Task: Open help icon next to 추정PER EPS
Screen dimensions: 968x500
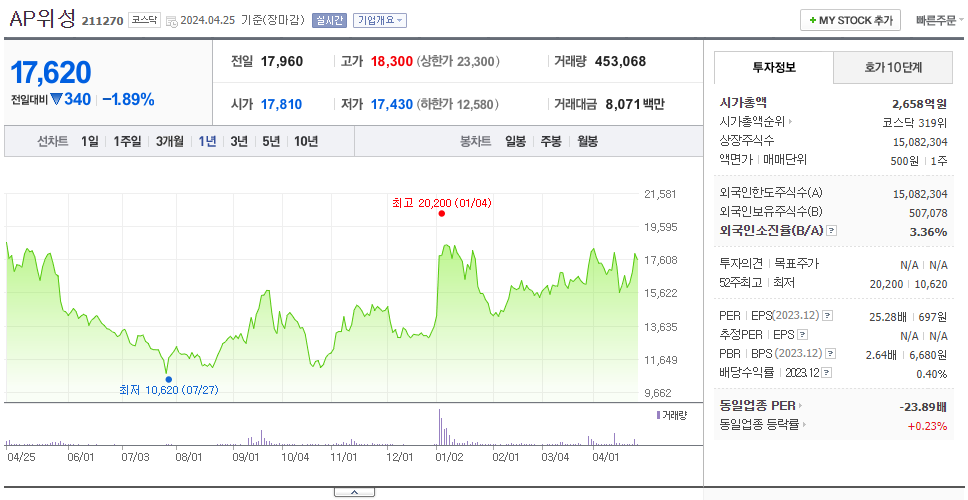Action: [803, 335]
